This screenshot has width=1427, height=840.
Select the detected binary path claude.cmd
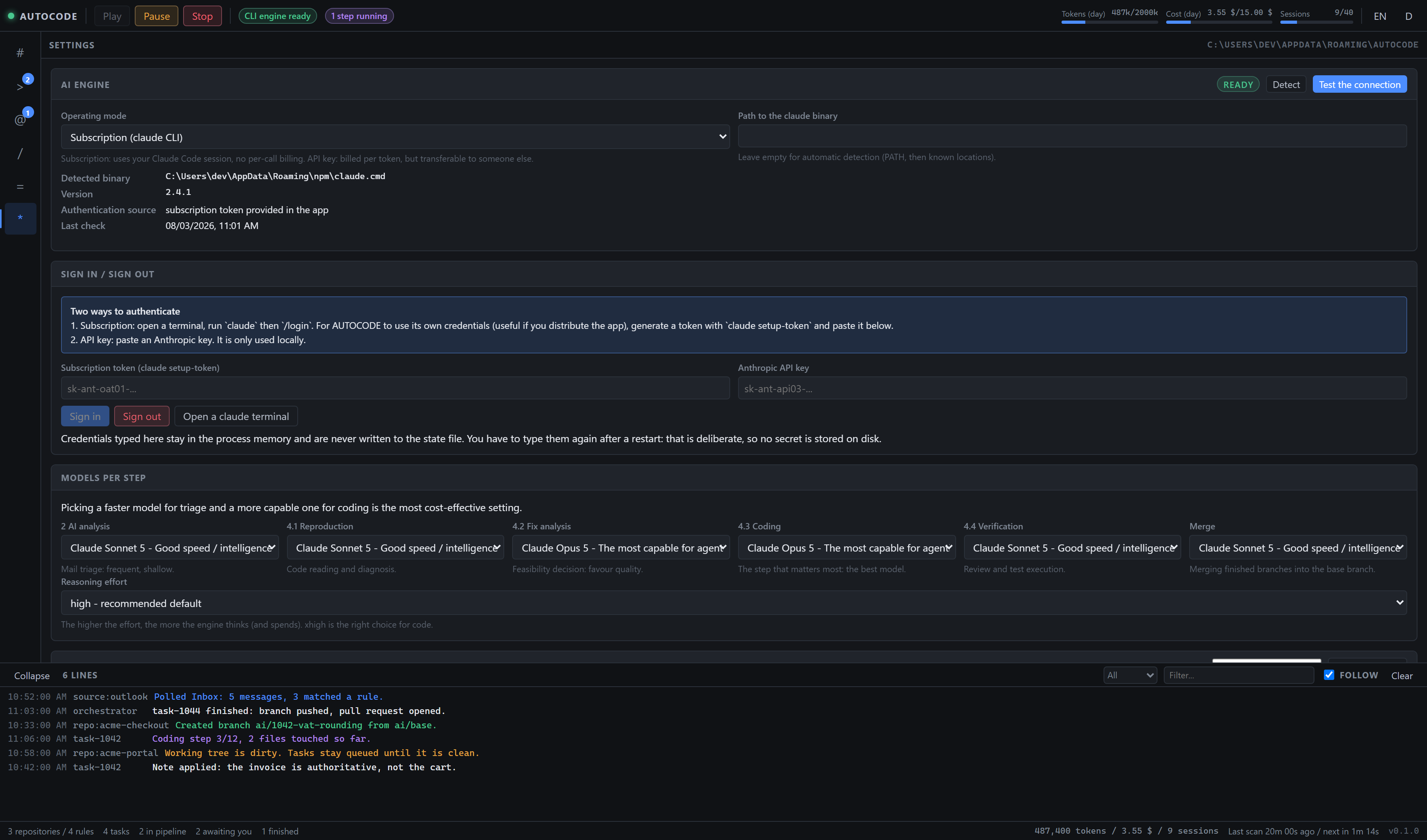275,176
